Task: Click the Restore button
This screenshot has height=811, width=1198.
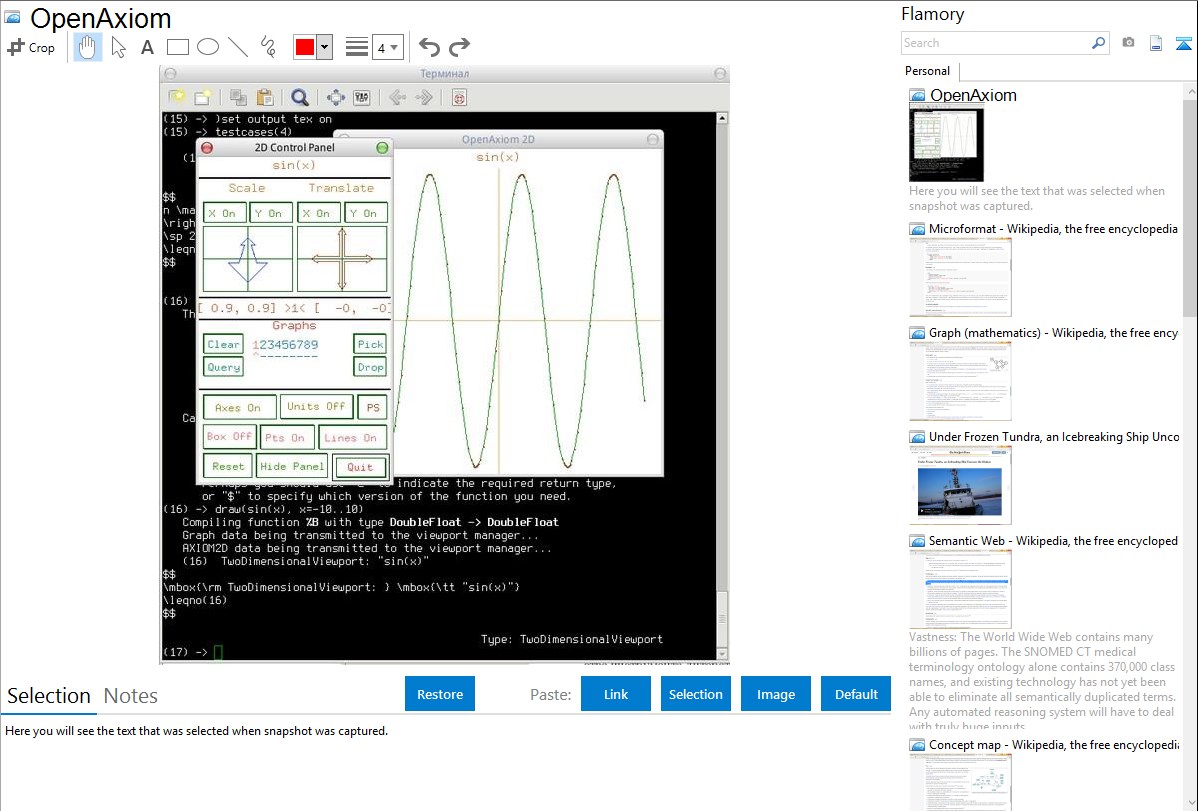Action: click(x=440, y=694)
